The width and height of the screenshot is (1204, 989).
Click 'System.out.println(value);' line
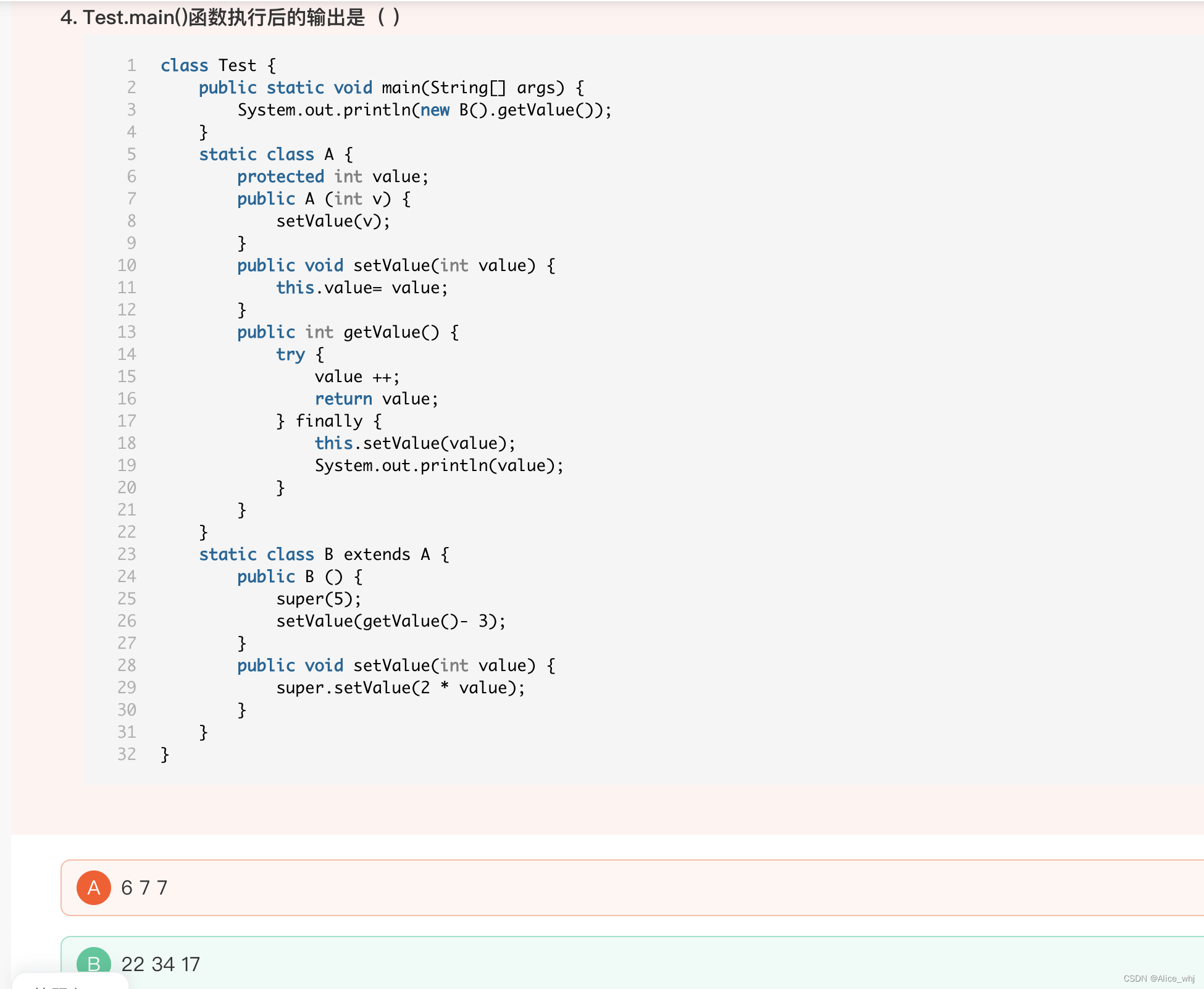(439, 465)
